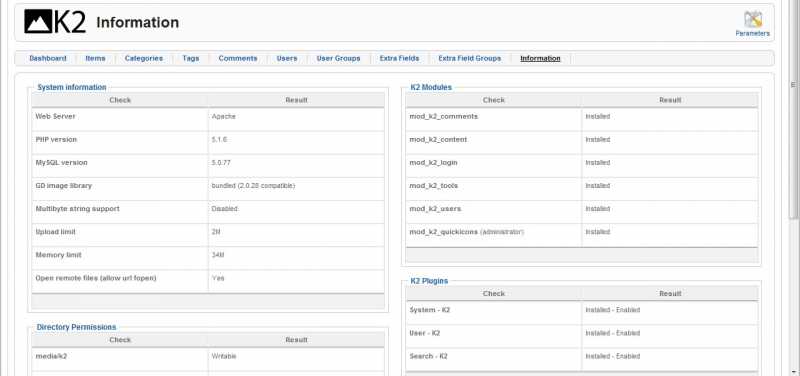Select the PHP version value 5.1.6

[x=219, y=139]
